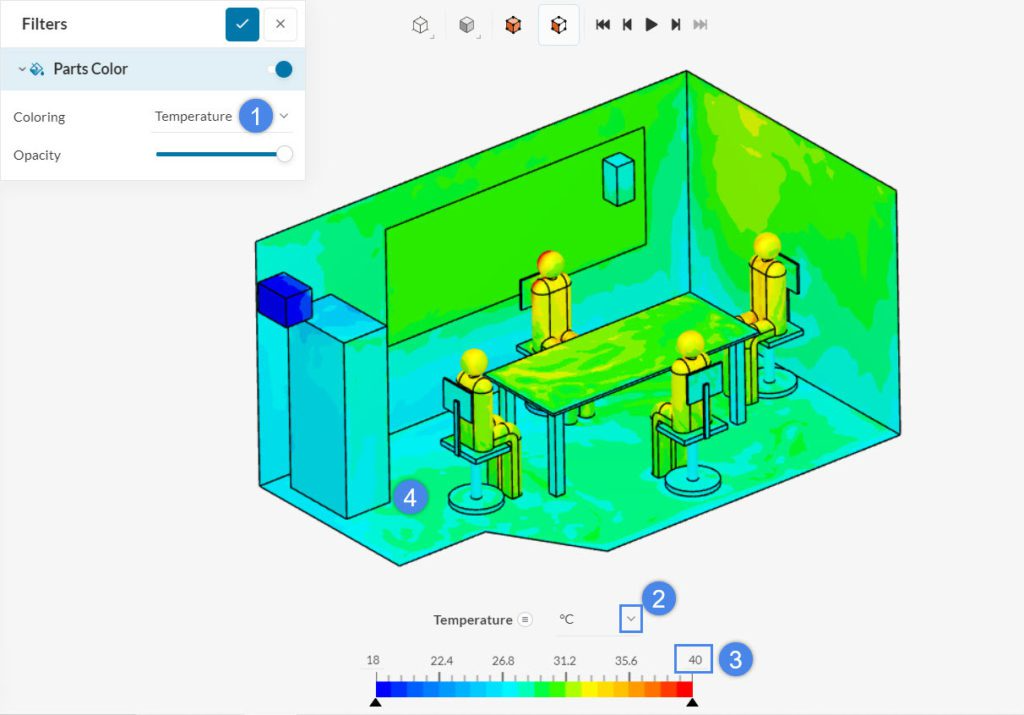Play the animation

click(651, 25)
